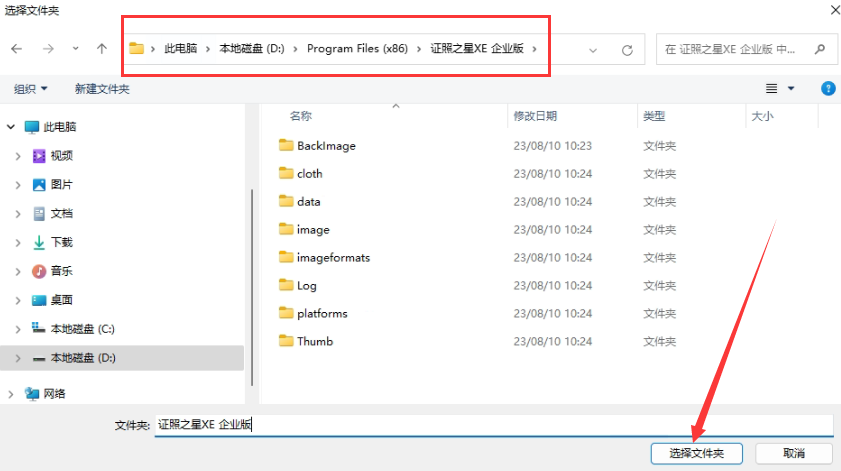Select the platforms folder icon
Image resolution: width=841 pixels, height=471 pixels.
point(286,313)
